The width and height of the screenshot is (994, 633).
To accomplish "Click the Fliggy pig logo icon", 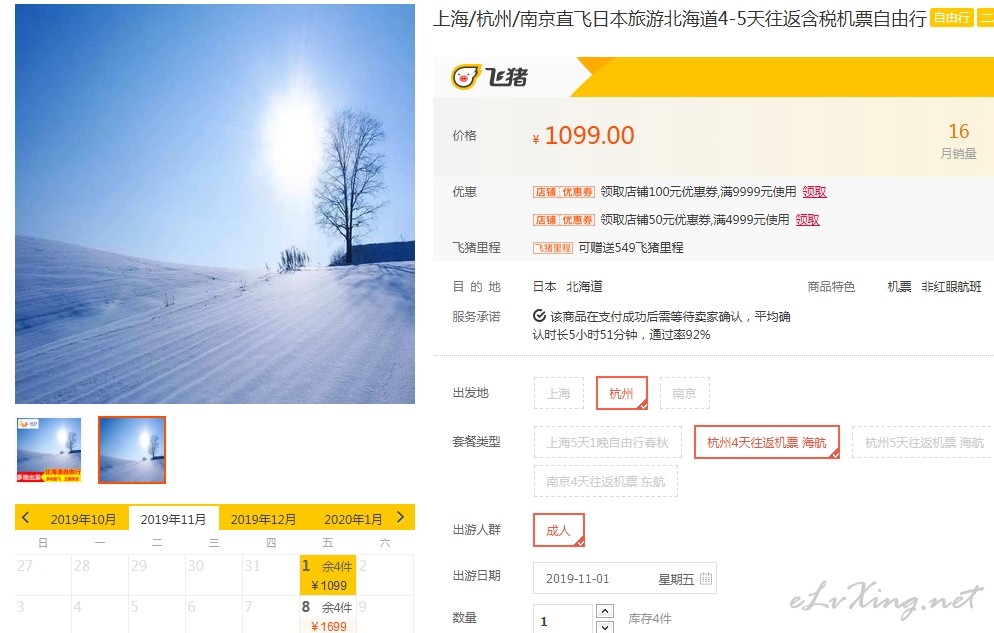I will click(465, 77).
